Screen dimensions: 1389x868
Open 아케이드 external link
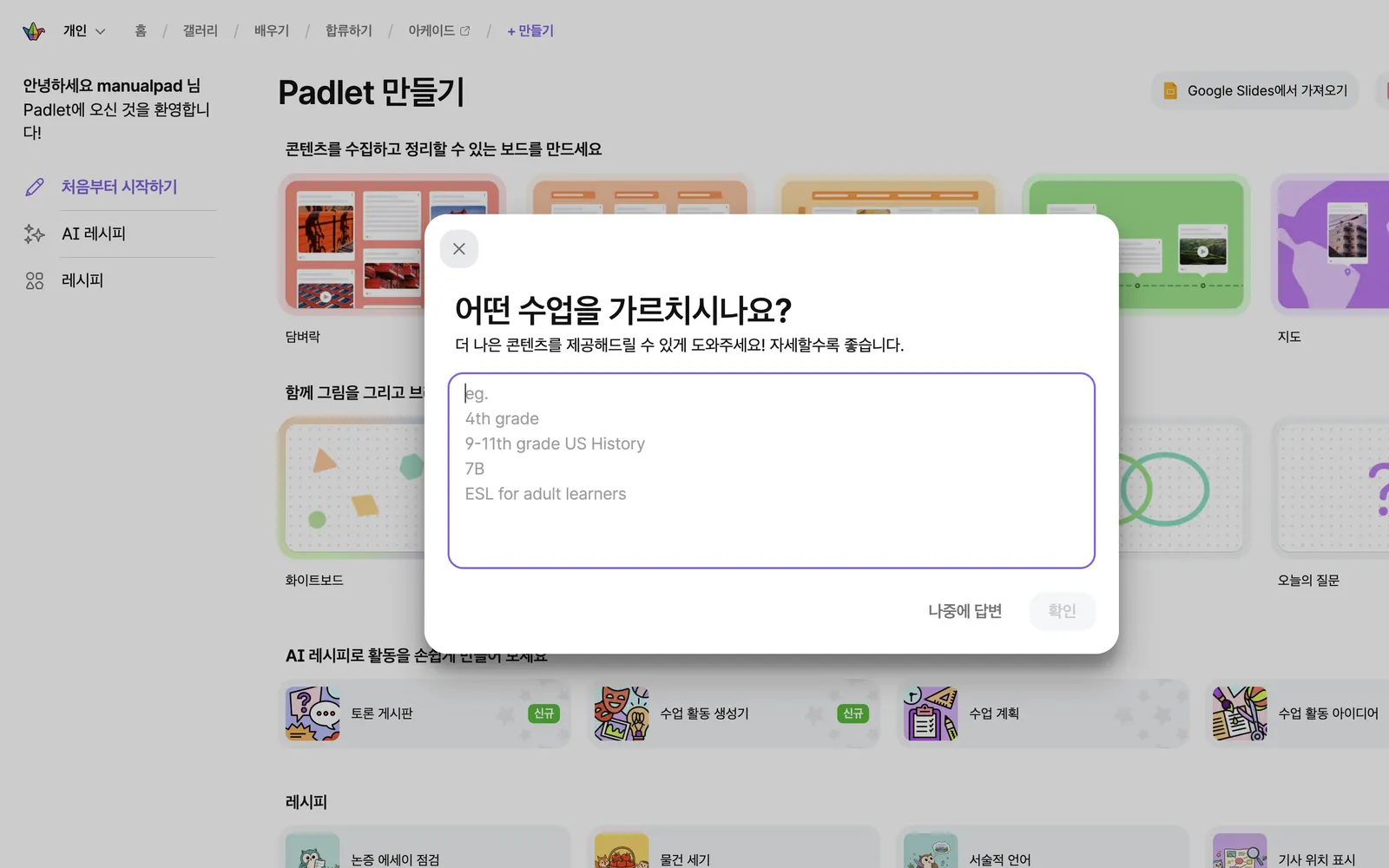(x=439, y=31)
